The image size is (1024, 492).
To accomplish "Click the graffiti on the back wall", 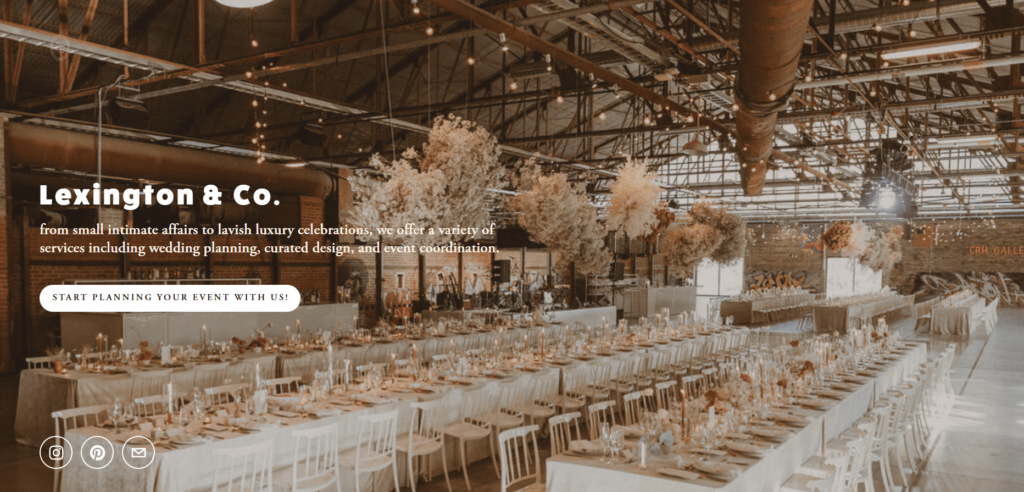I will (x=776, y=280).
